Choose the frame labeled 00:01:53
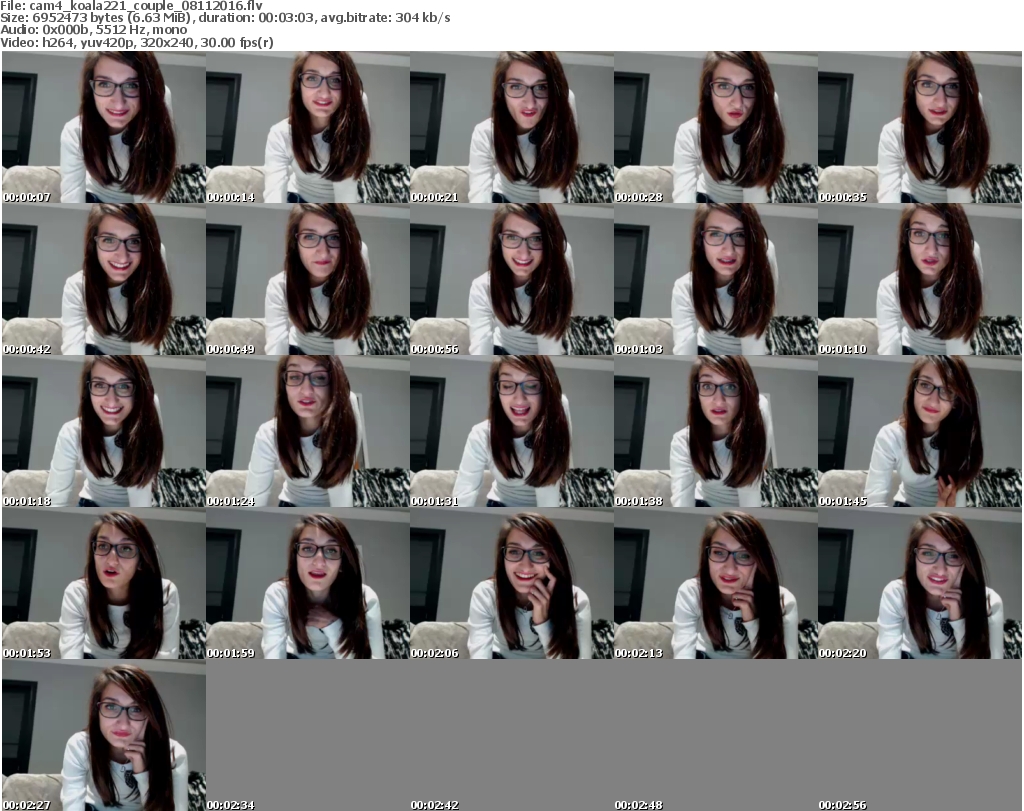The width and height of the screenshot is (1024, 811). 104,583
